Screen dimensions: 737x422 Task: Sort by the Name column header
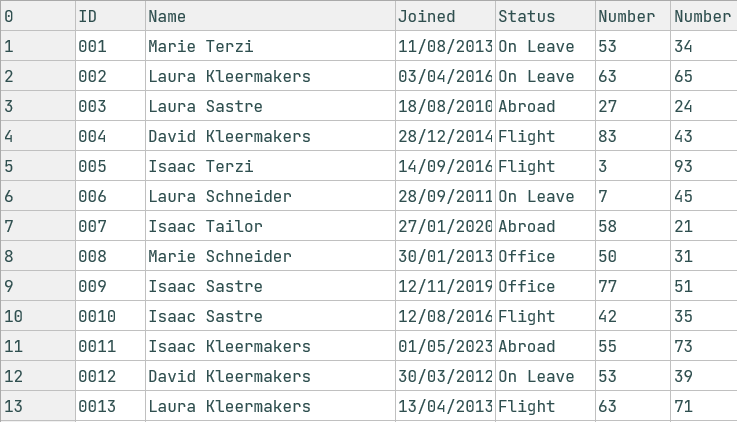pos(270,16)
